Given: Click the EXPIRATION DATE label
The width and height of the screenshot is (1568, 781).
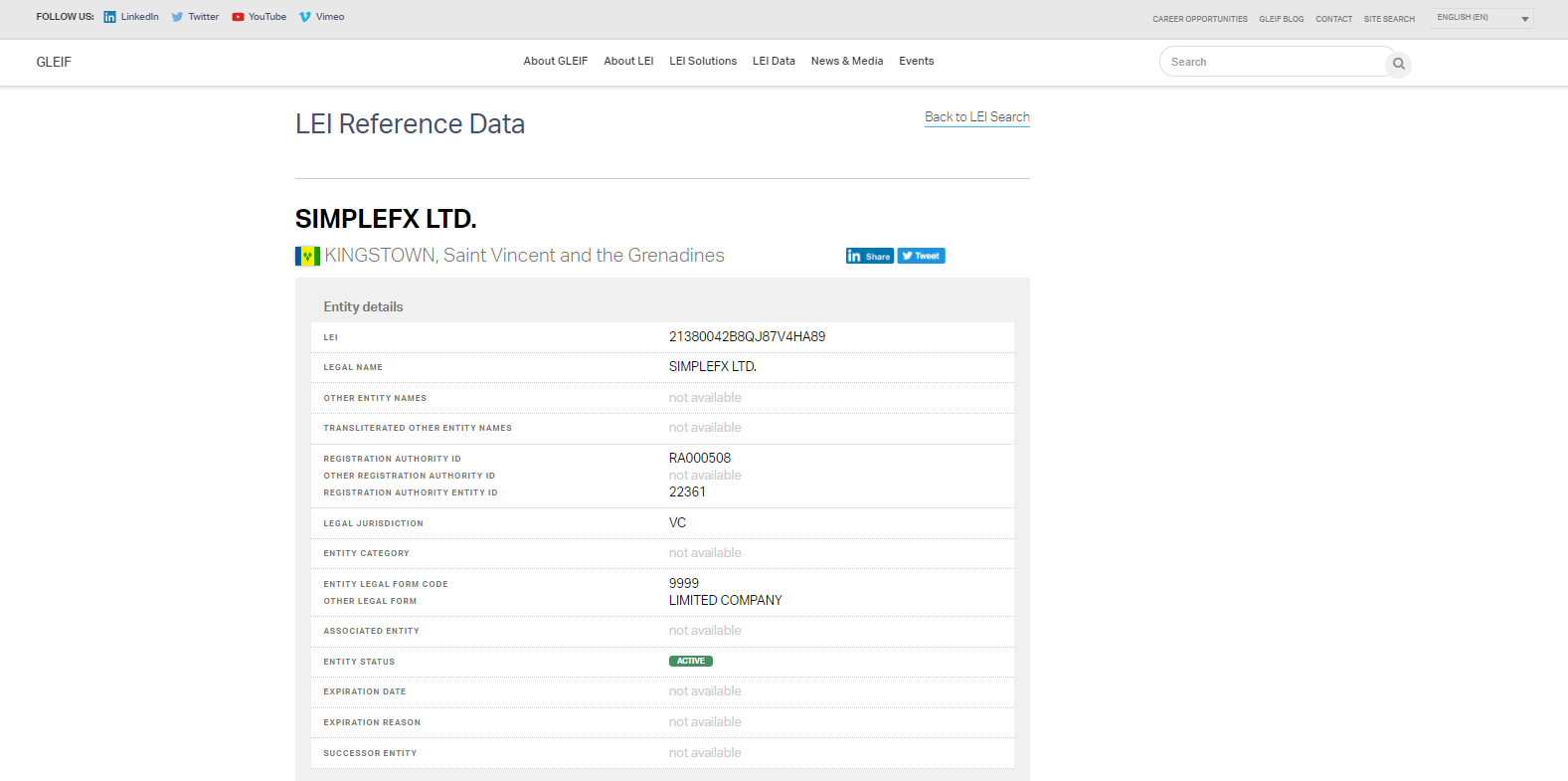Looking at the screenshot, I should 365,691.
